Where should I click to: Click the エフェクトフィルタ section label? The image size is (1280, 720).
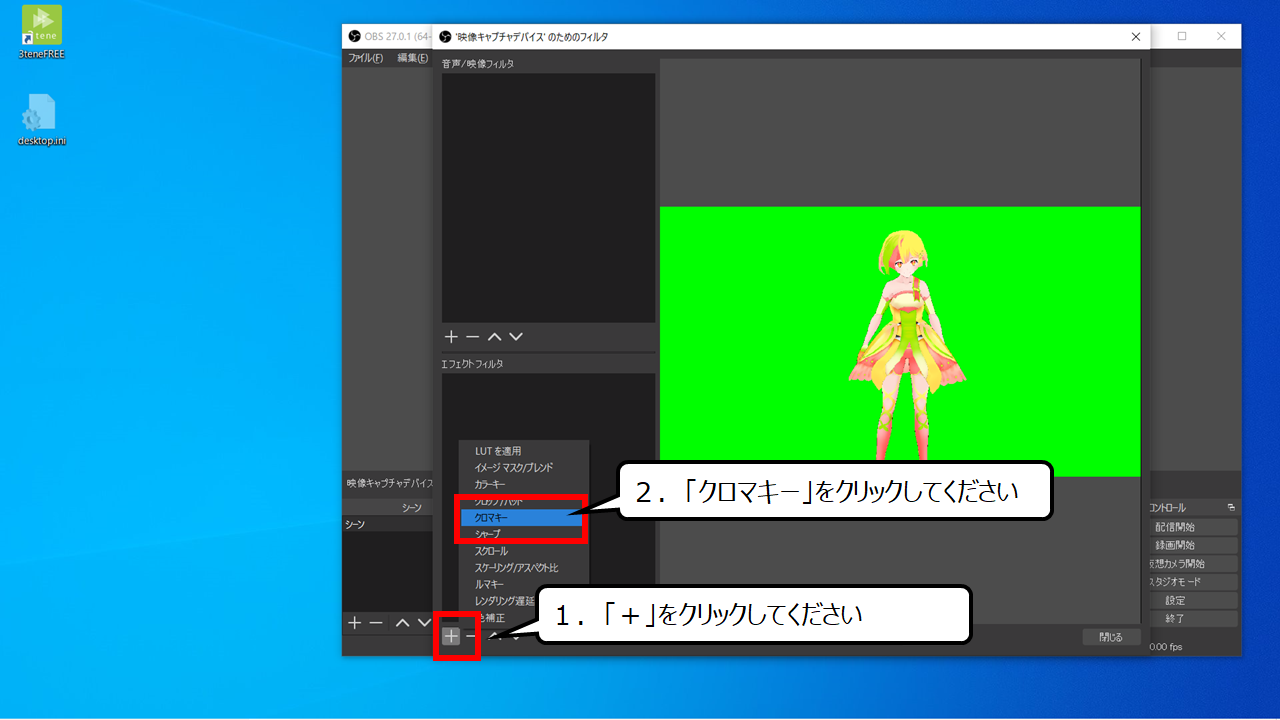pos(472,364)
